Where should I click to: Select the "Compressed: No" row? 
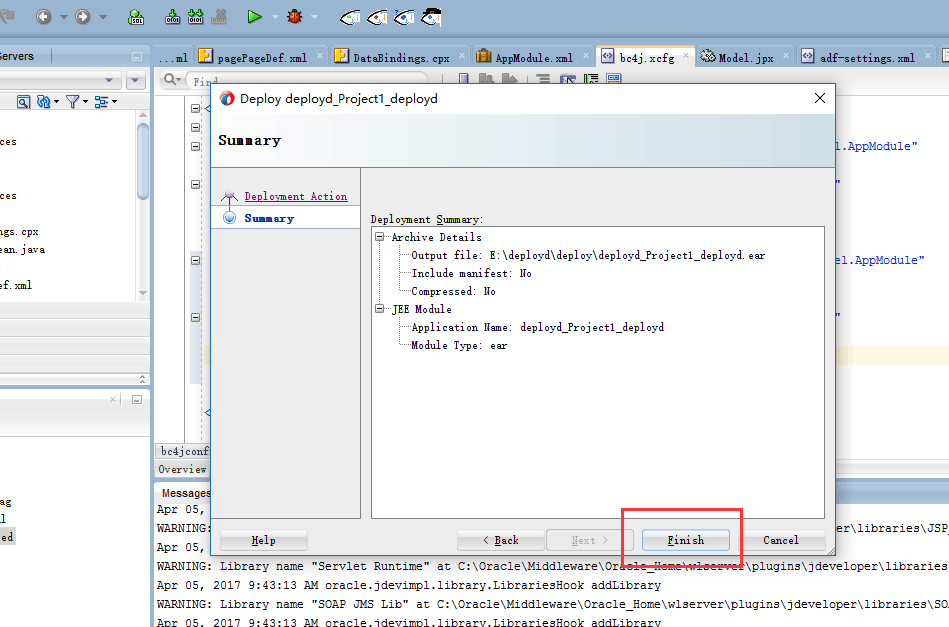click(x=453, y=291)
